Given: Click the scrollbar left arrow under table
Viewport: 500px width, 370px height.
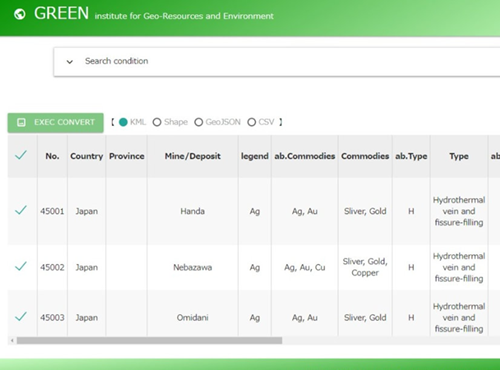Looking at the screenshot, I should (12, 340).
